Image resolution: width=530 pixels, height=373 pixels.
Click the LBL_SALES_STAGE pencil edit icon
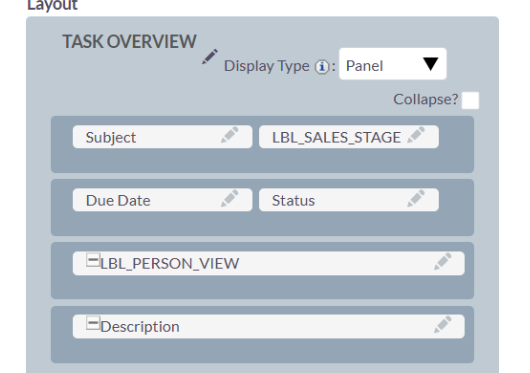pyautogui.click(x=416, y=135)
